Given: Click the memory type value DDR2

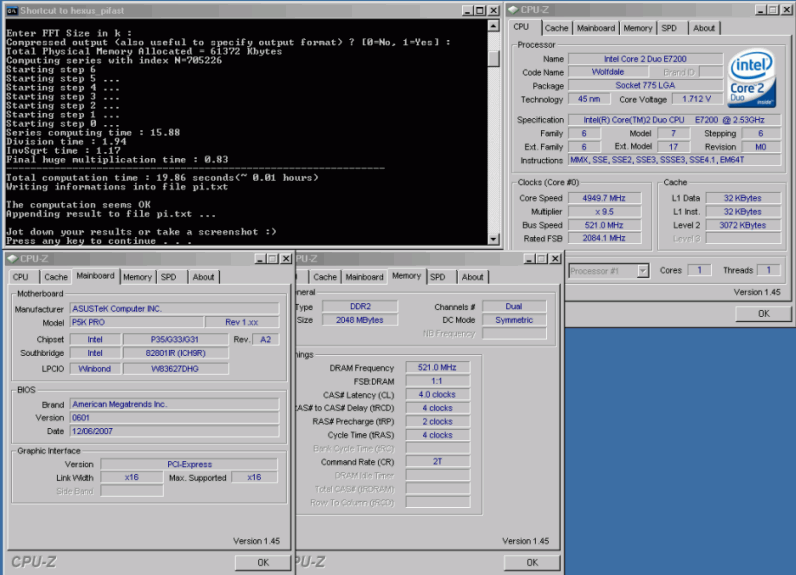Looking at the screenshot, I should [360, 307].
